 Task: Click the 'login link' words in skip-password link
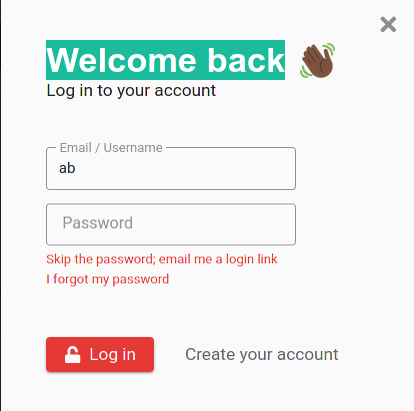click(252, 259)
